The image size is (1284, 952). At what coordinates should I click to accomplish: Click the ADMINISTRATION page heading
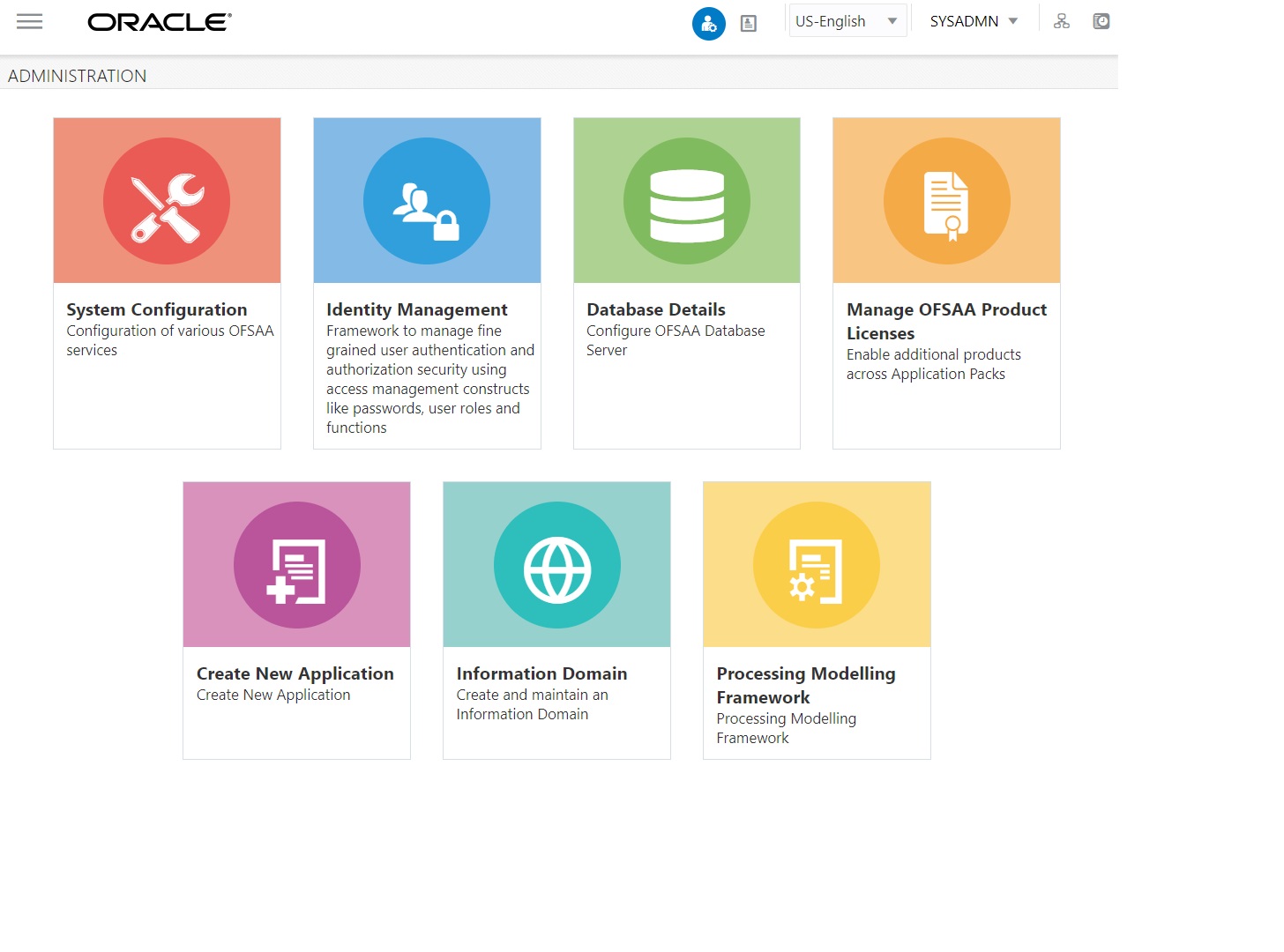coord(78,76)
